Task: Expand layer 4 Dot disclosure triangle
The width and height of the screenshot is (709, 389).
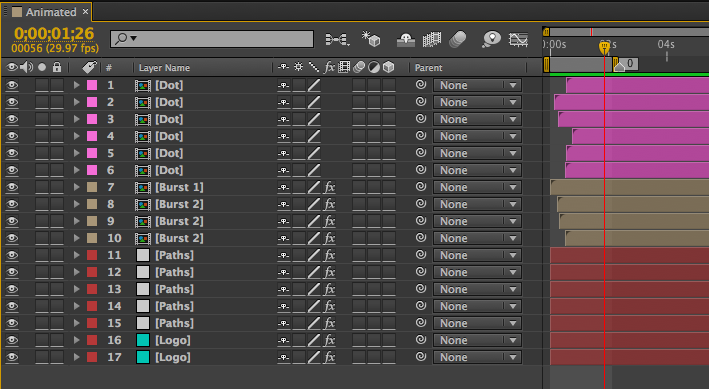Action: (x=76, y=136)
